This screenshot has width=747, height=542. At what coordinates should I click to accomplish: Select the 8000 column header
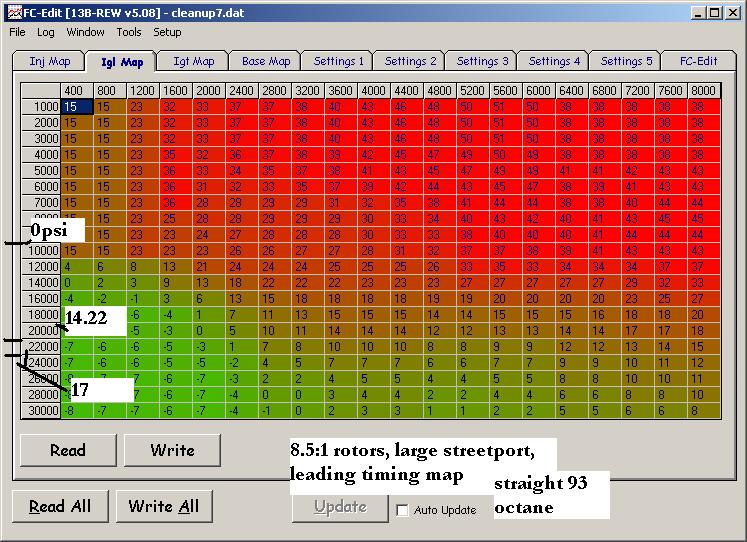click(x=704, y=90)
